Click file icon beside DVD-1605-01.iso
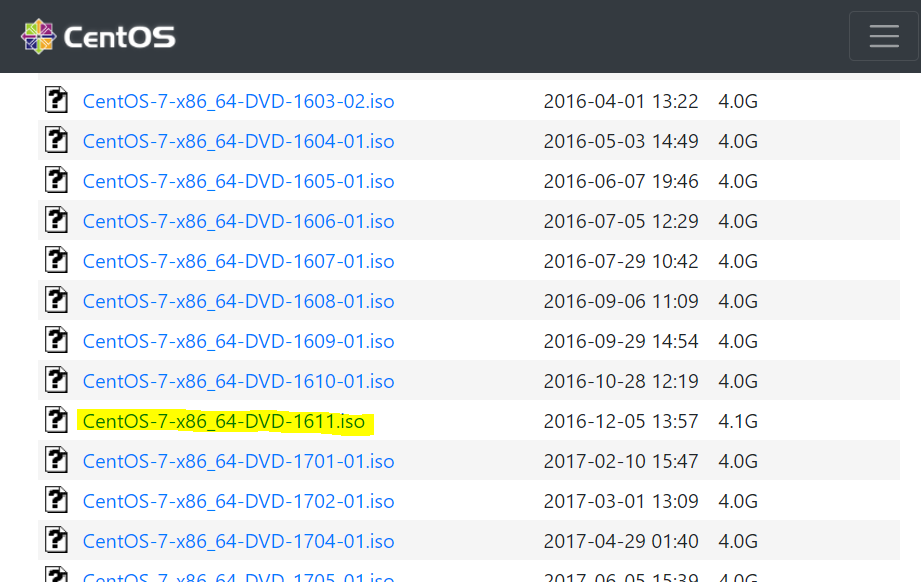921x582 pixels. pyautogui.click(x=56, y=180)
